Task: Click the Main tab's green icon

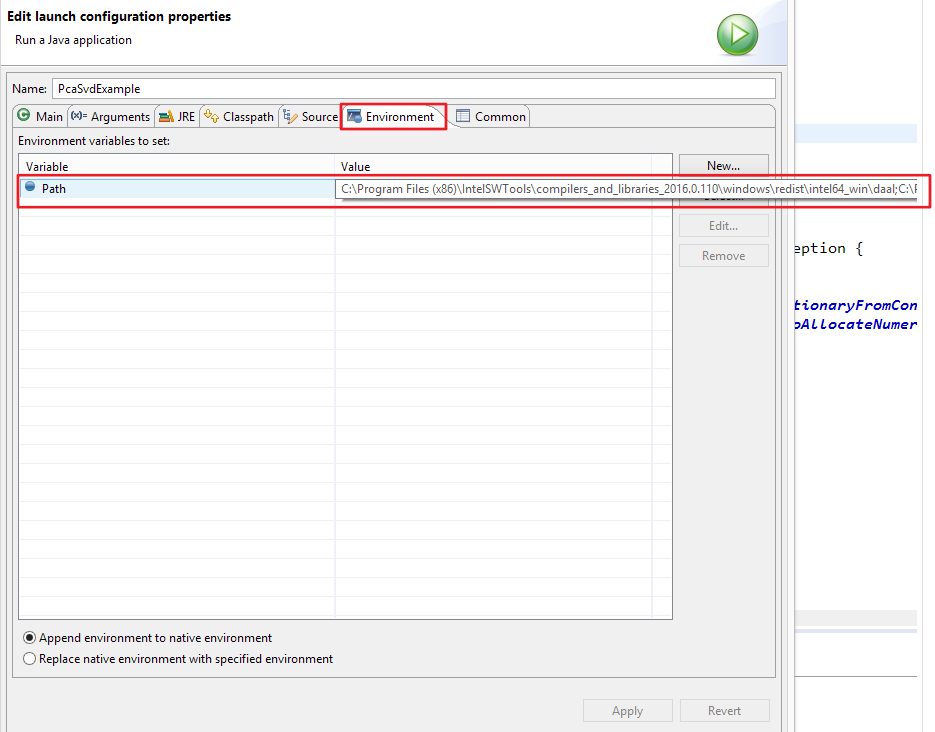Action: tap(24, 116)
